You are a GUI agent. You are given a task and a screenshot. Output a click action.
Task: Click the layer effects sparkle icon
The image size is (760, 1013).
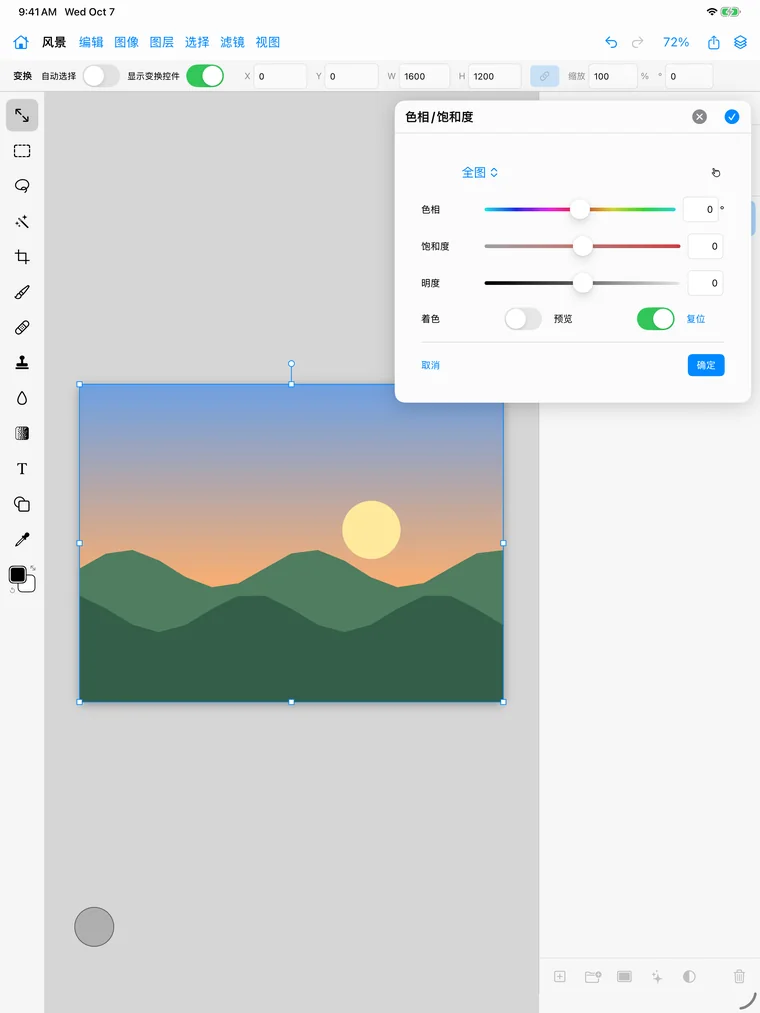[657, 977]
